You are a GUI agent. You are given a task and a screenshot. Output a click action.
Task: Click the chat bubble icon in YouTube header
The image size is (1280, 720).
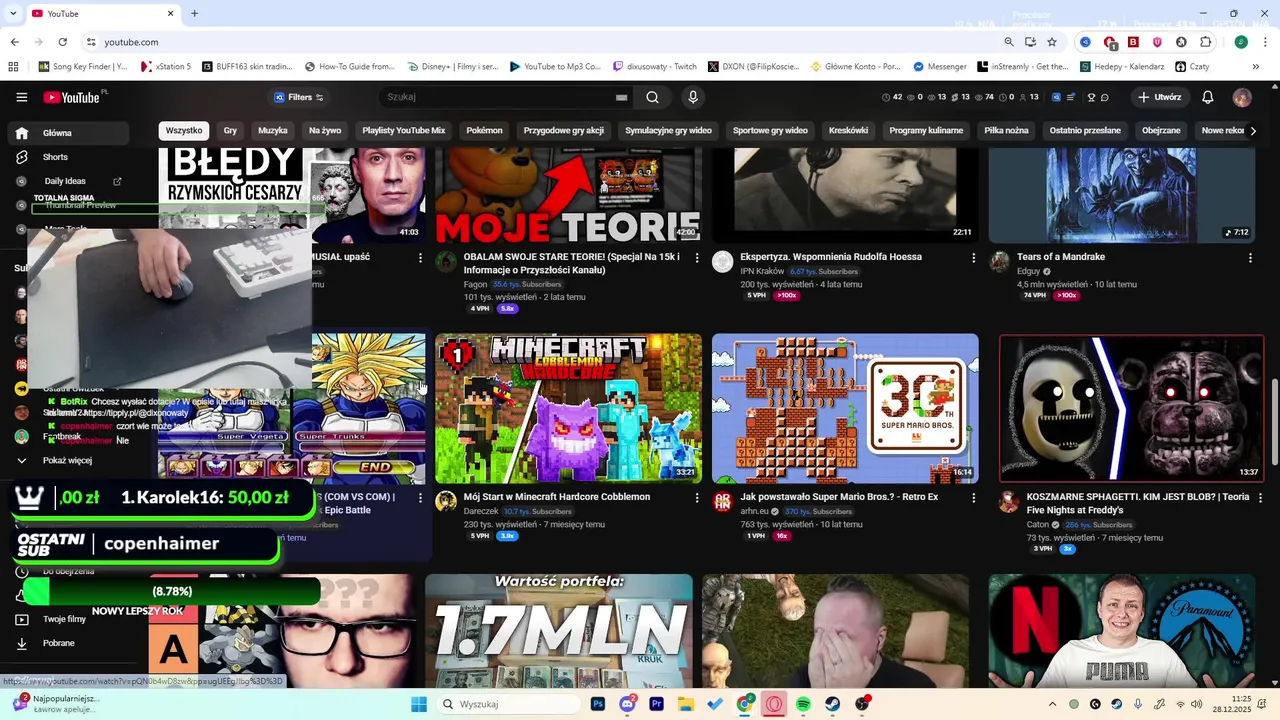pos(1105,97)
